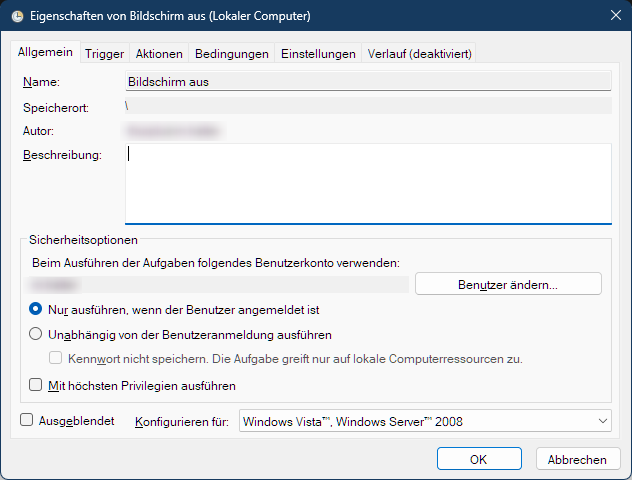Open the Trigger tab

[104, 54]
